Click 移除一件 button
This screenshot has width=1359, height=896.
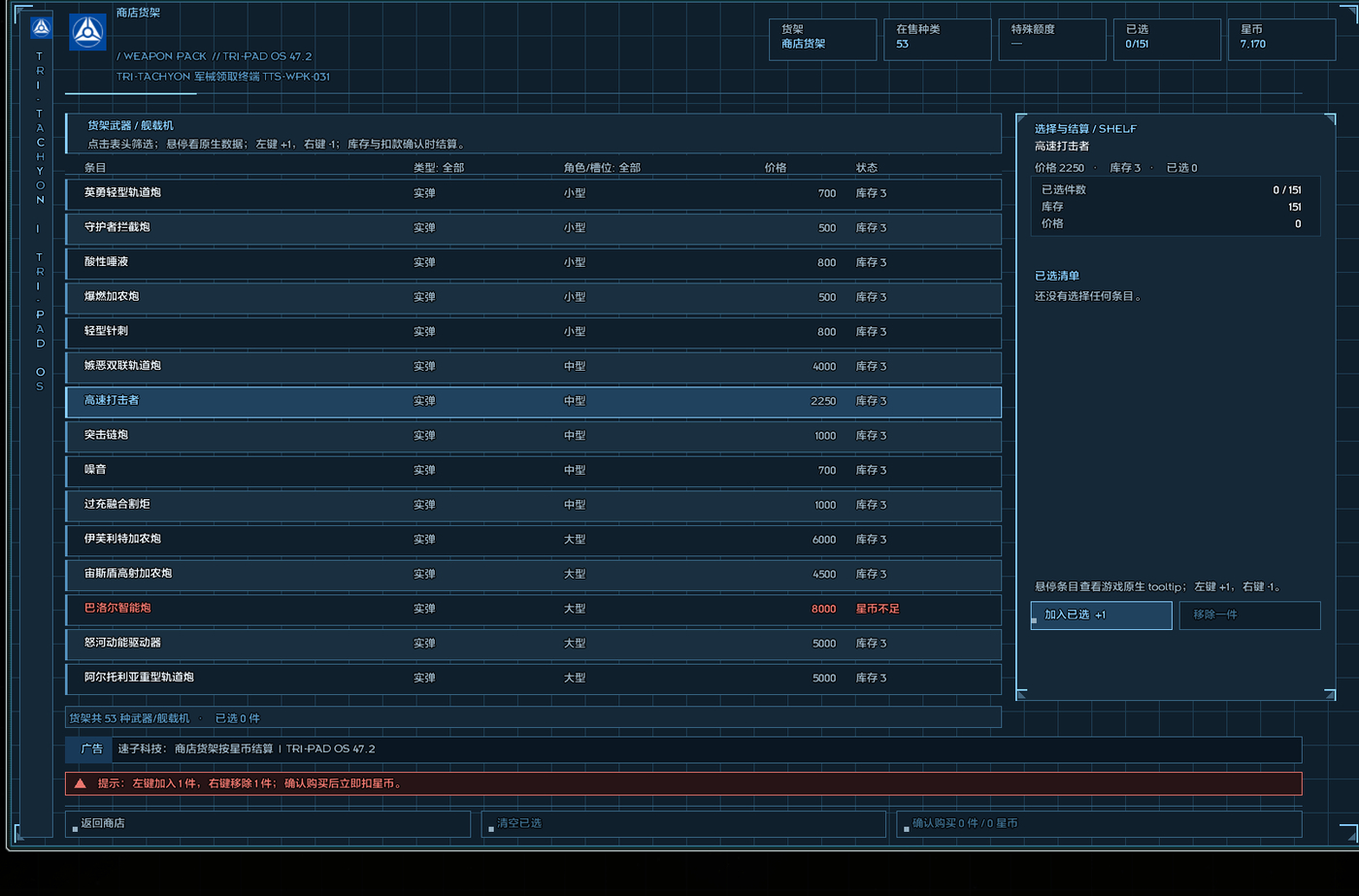[1249, 615]
